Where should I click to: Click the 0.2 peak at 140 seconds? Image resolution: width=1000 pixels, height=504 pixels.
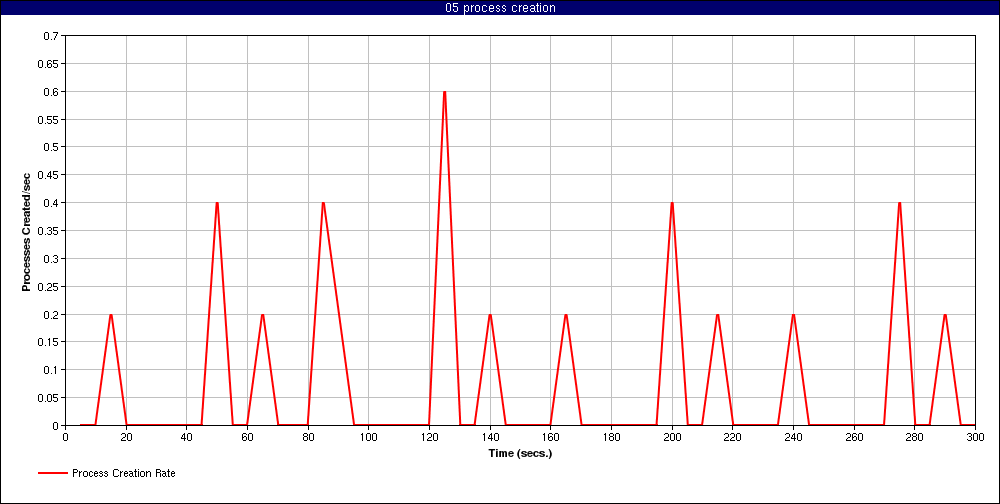point(490,316)
